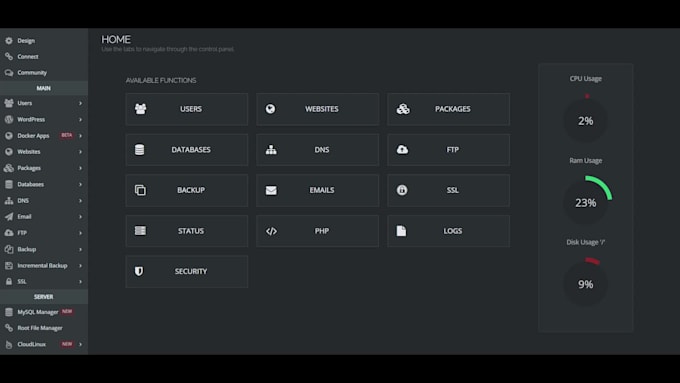Click the Databases cylinder icon in sidebar
Viewport: 680px width, 383px height.
[9, 184]
